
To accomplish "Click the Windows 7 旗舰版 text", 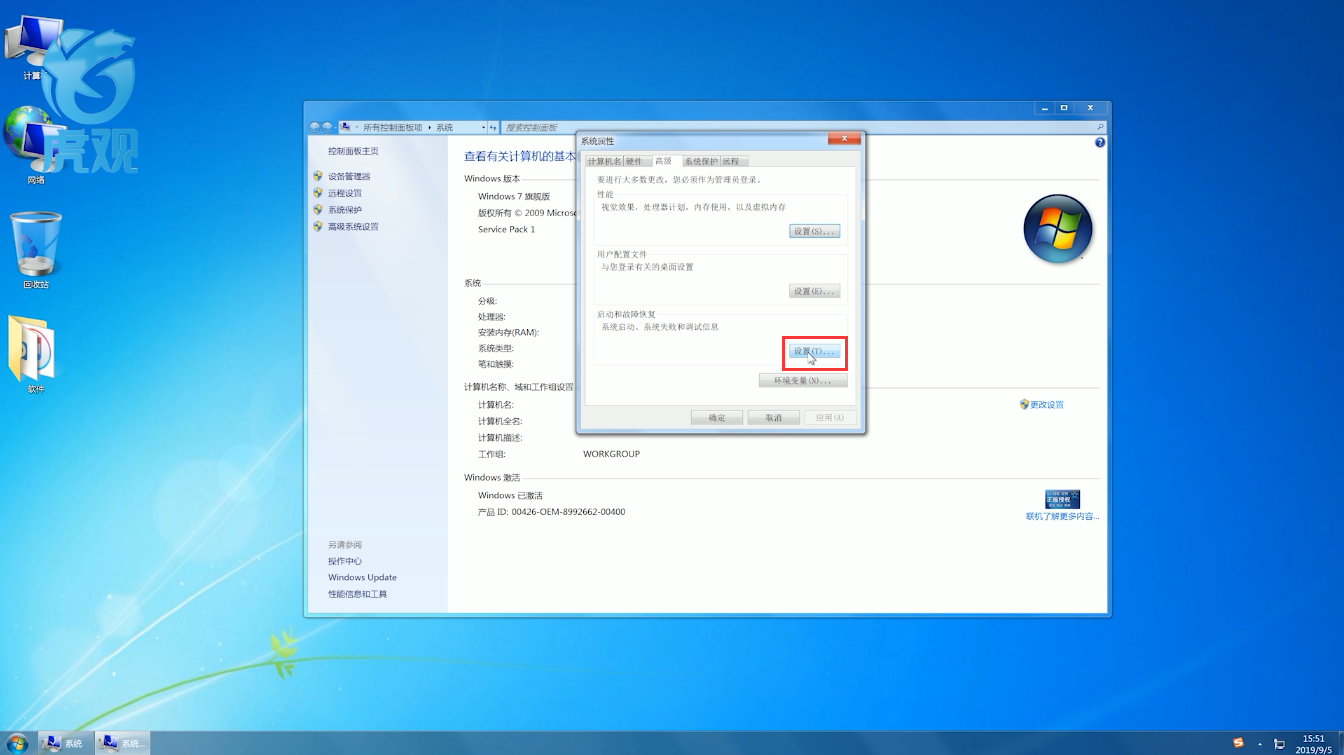I will (x=514, y=197).
